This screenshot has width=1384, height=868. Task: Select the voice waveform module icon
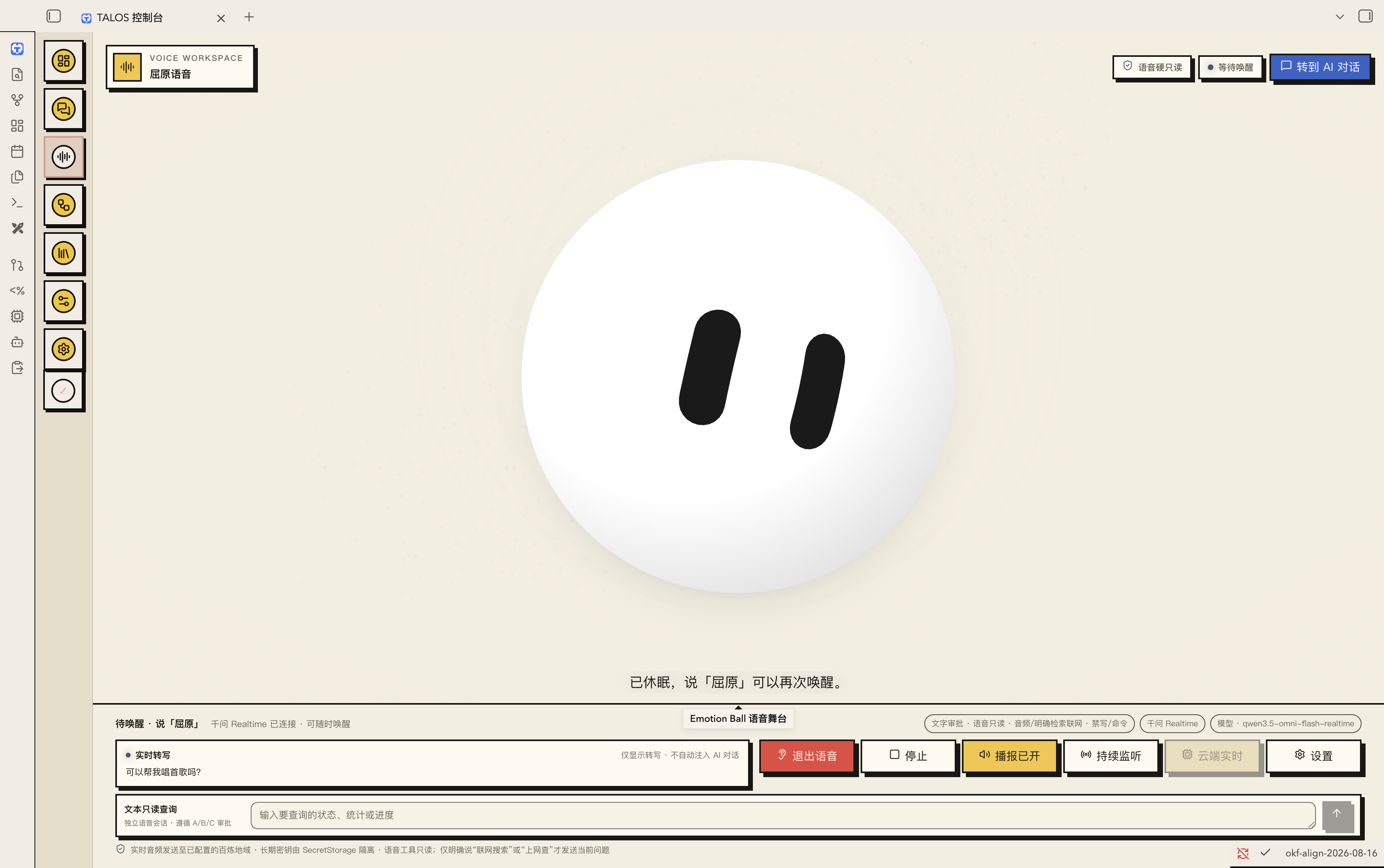64,157
